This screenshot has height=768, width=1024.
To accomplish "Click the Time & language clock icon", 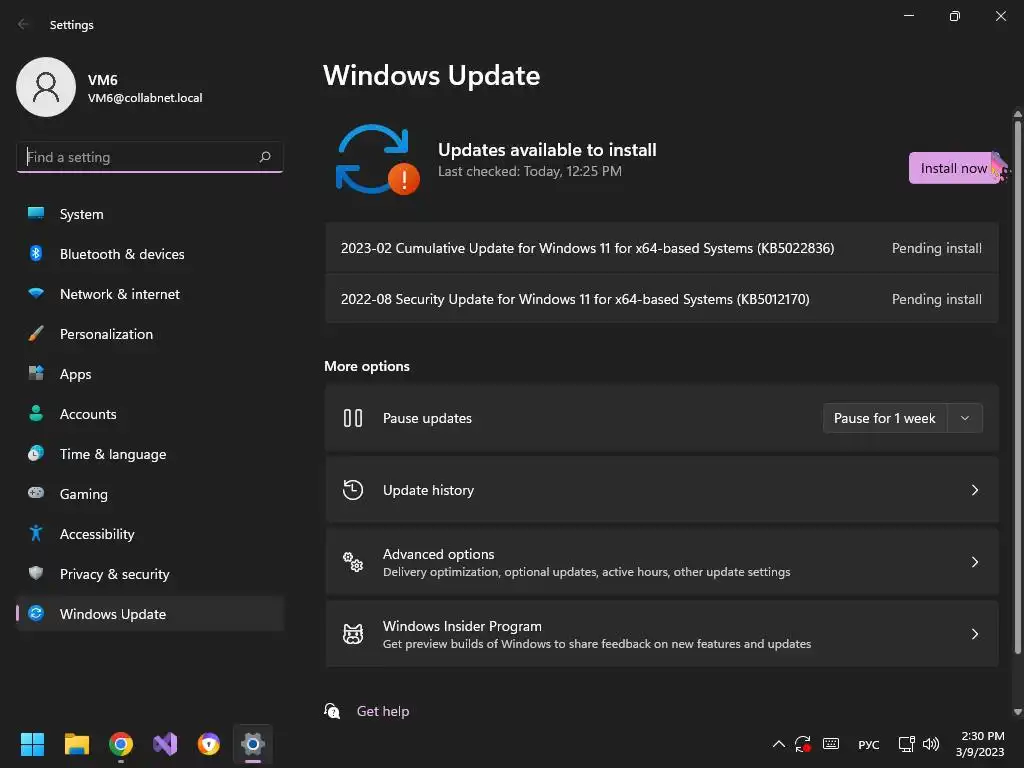I will (36, 453).
